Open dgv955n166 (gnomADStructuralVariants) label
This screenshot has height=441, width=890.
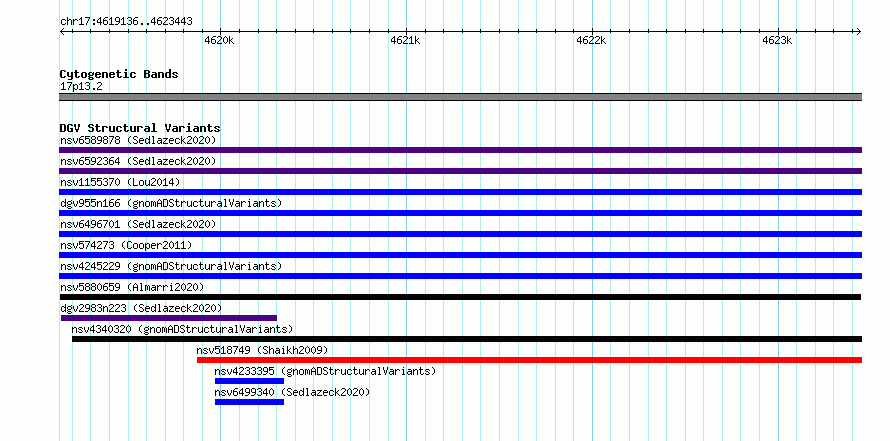[x=171, y=203]
